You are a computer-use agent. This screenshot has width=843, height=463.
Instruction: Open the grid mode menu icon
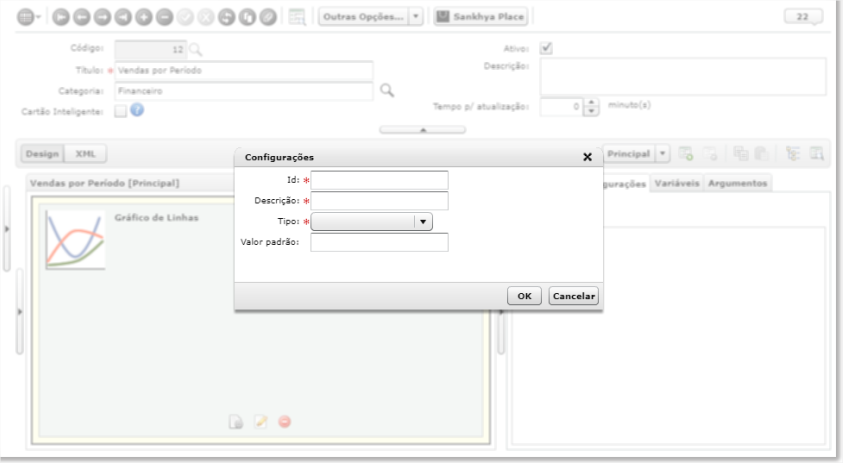pyautogui.click(x=28, y=17)
